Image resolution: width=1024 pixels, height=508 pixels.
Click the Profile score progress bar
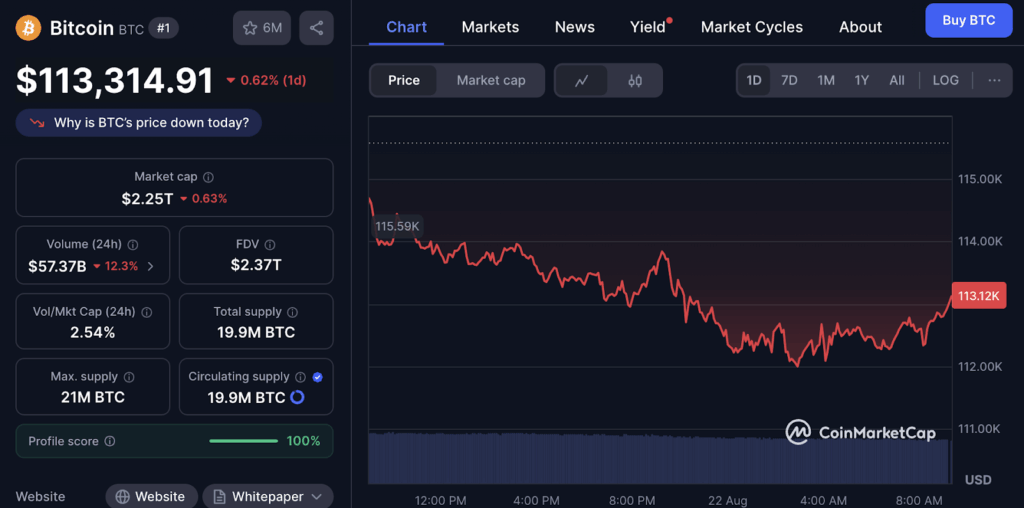tap(243, 441)
